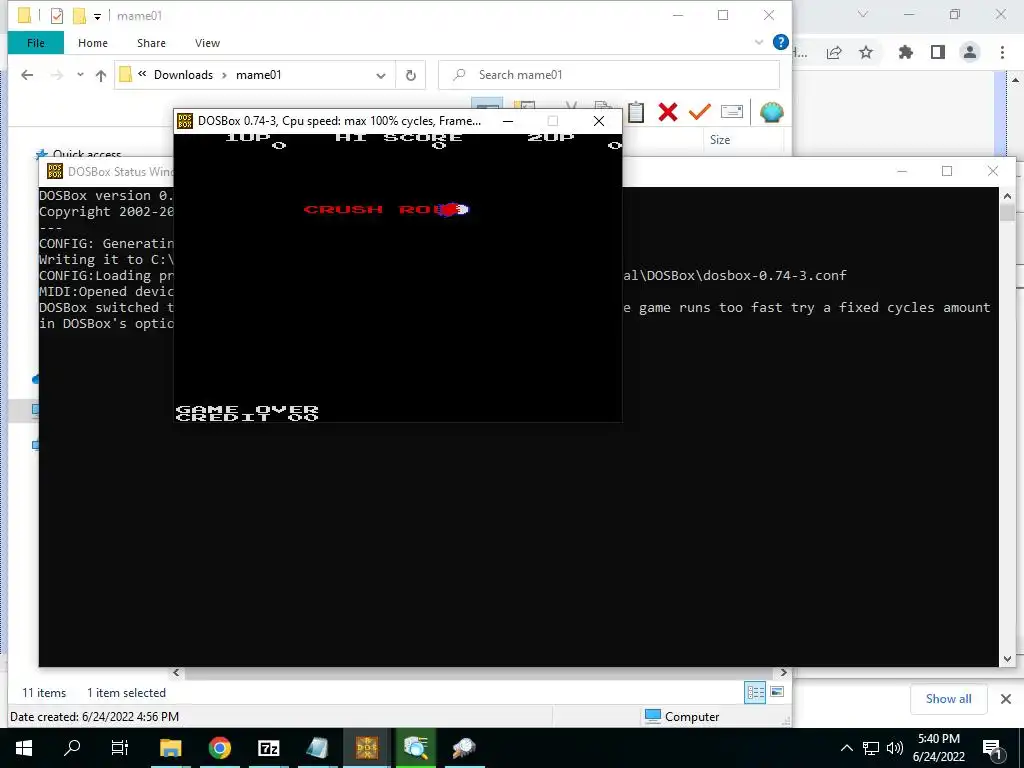Image resolution: width=1024 pixels, height=768 pixels.
Task: Open the Home ribbon tab
Action: 93,43
